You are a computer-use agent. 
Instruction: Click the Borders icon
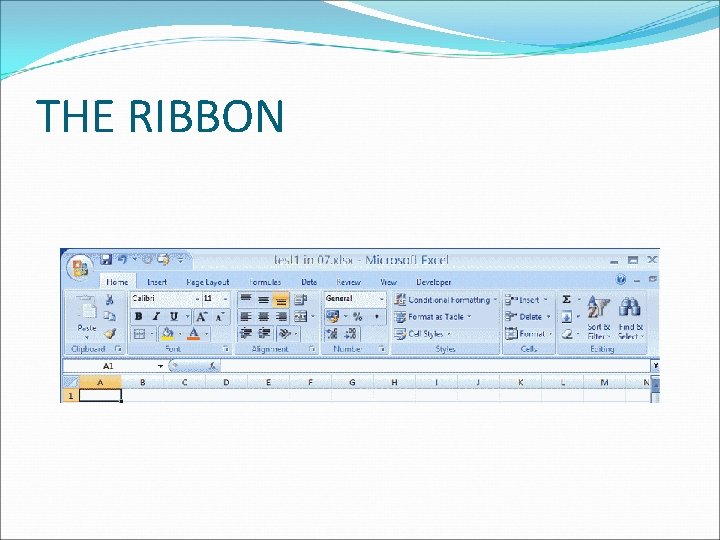coord(139,334)
